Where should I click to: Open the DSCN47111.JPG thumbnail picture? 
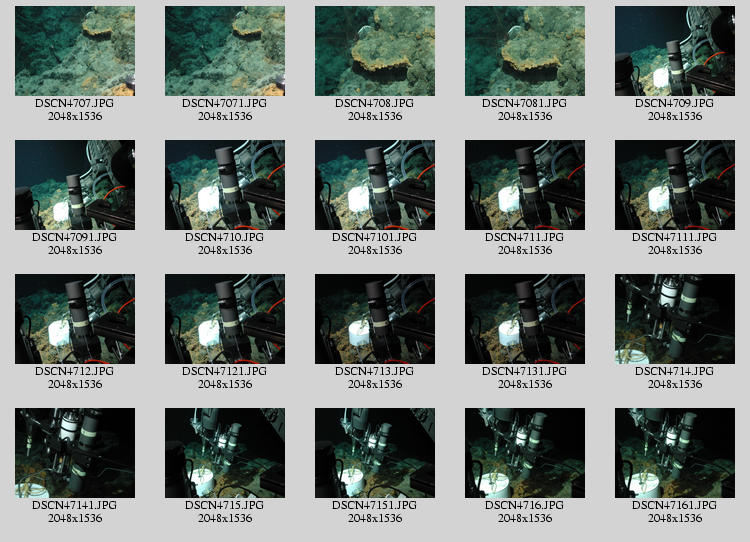pos(675,185)
